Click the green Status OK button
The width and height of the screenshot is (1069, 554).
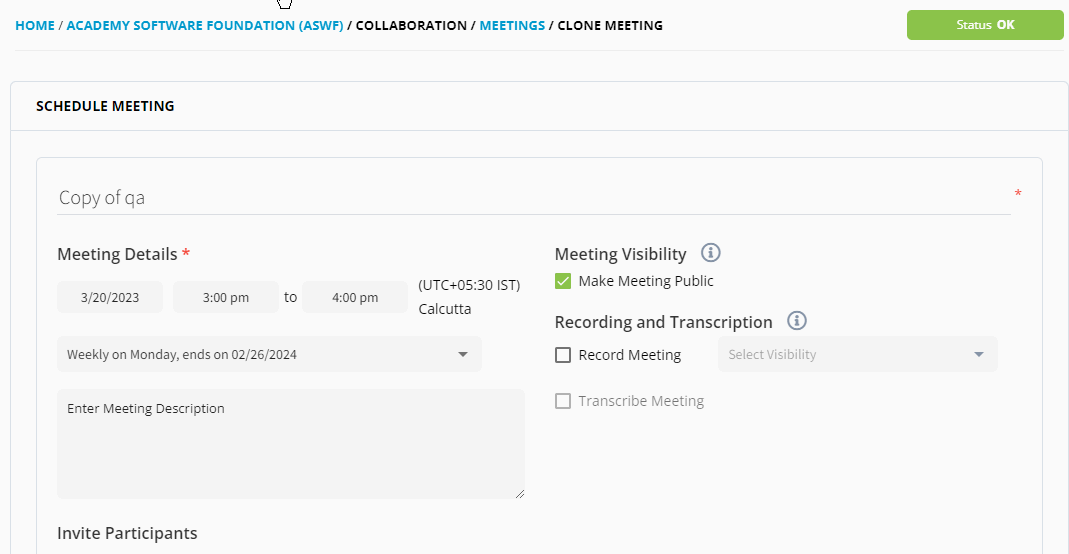click(984, 25)
